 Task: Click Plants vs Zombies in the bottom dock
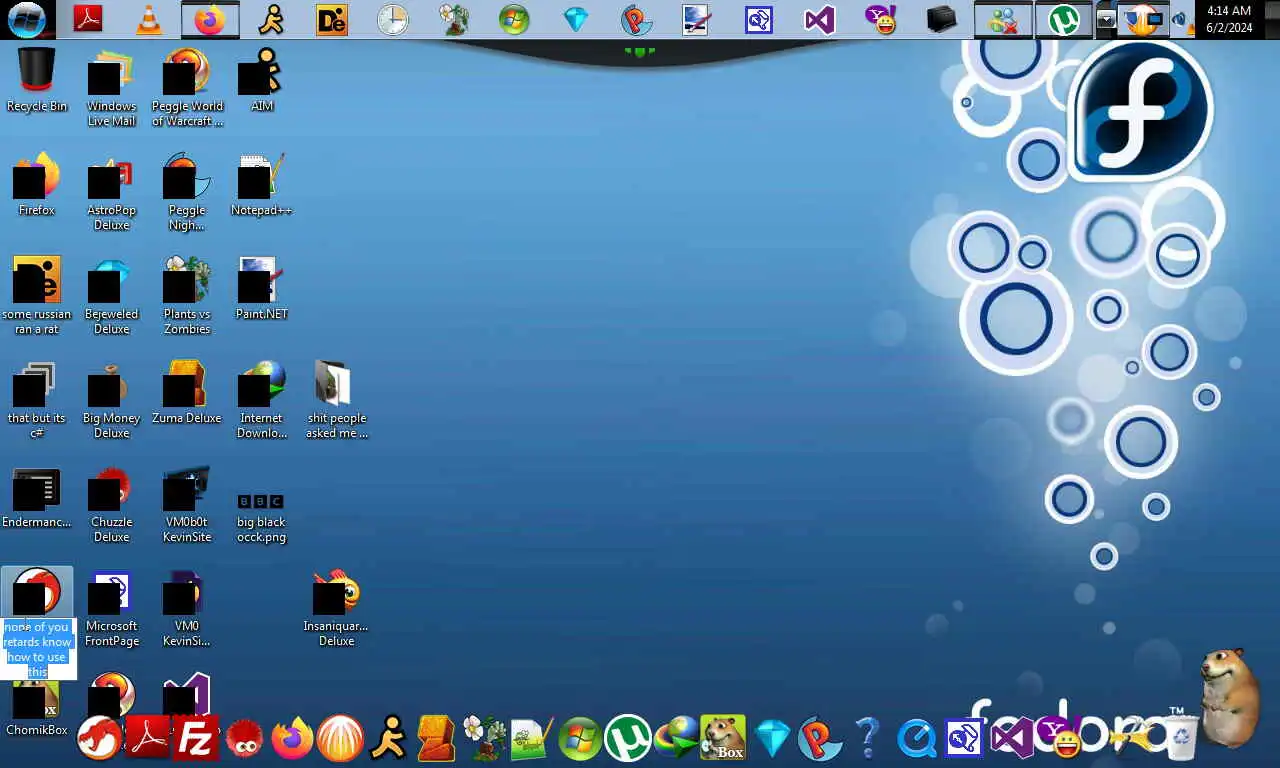(x=484, y=740)
